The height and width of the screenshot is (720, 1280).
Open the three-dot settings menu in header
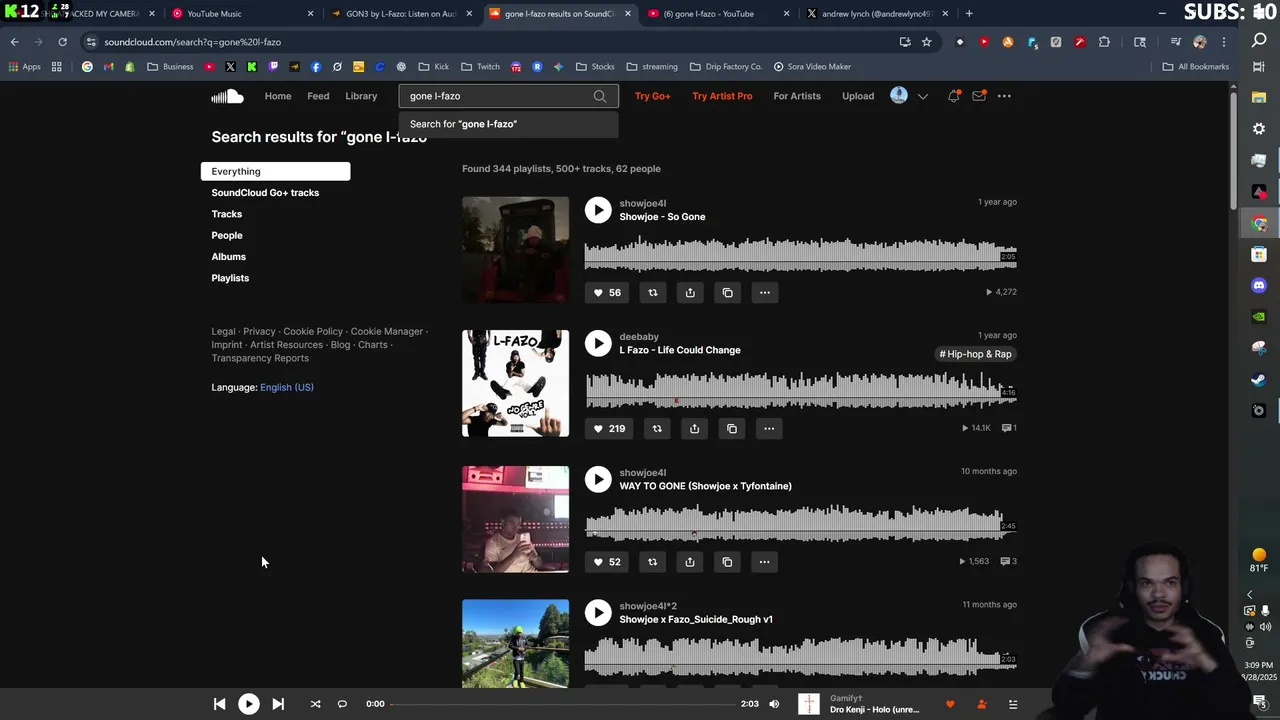click(1004, 96)
